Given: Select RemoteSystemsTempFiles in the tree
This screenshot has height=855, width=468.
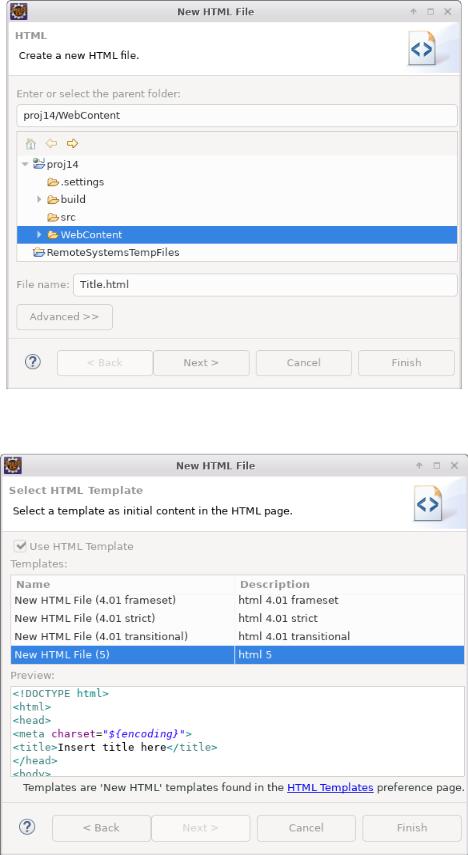Looking at the screenshot, I should (113, 252).
